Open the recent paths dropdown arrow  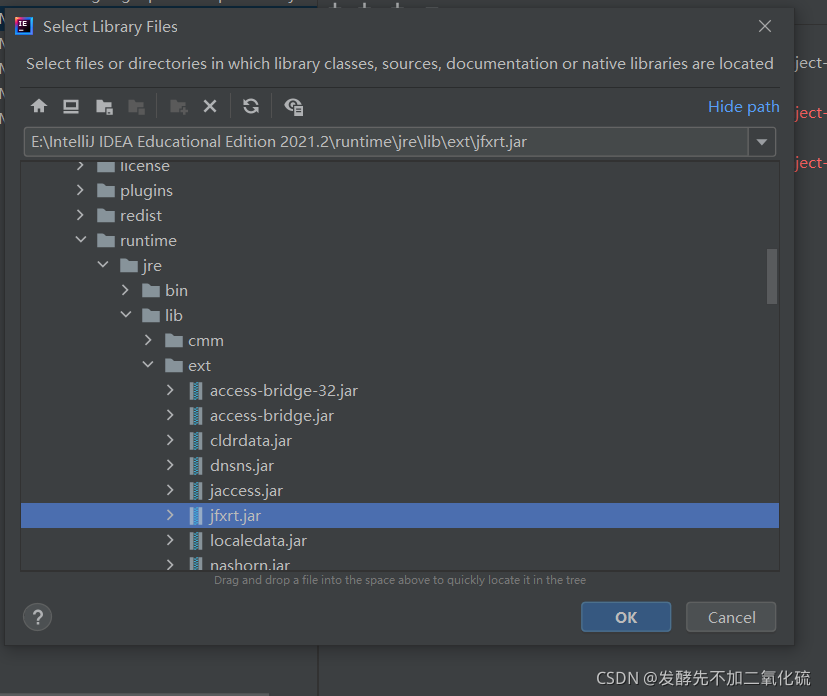point(762,142)
